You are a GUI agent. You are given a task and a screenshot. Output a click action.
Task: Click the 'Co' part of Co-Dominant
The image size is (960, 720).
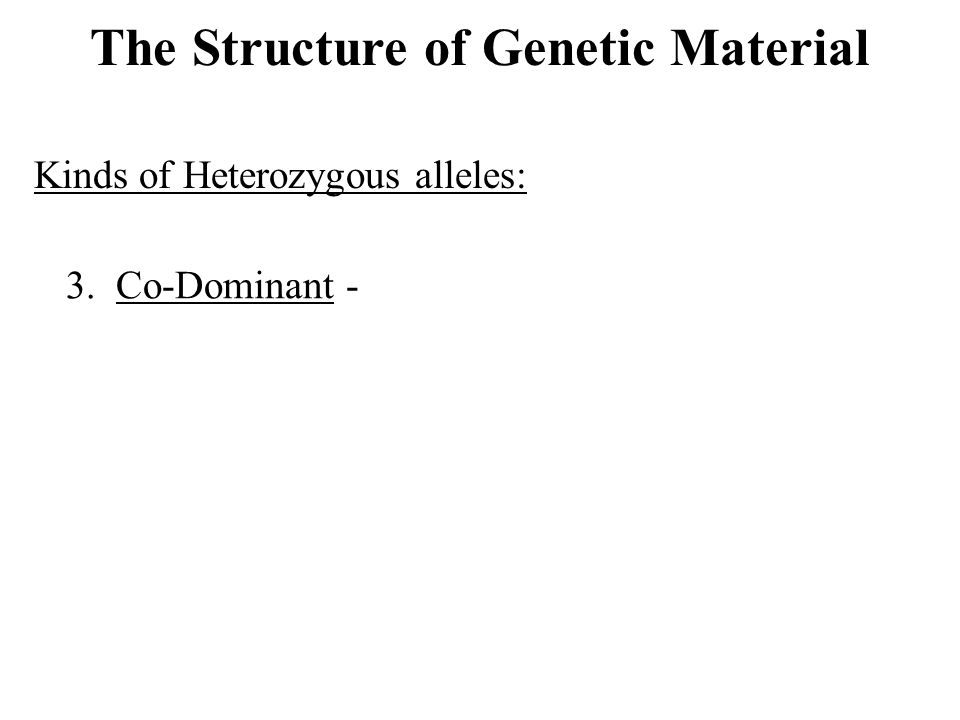coord(138,286)
